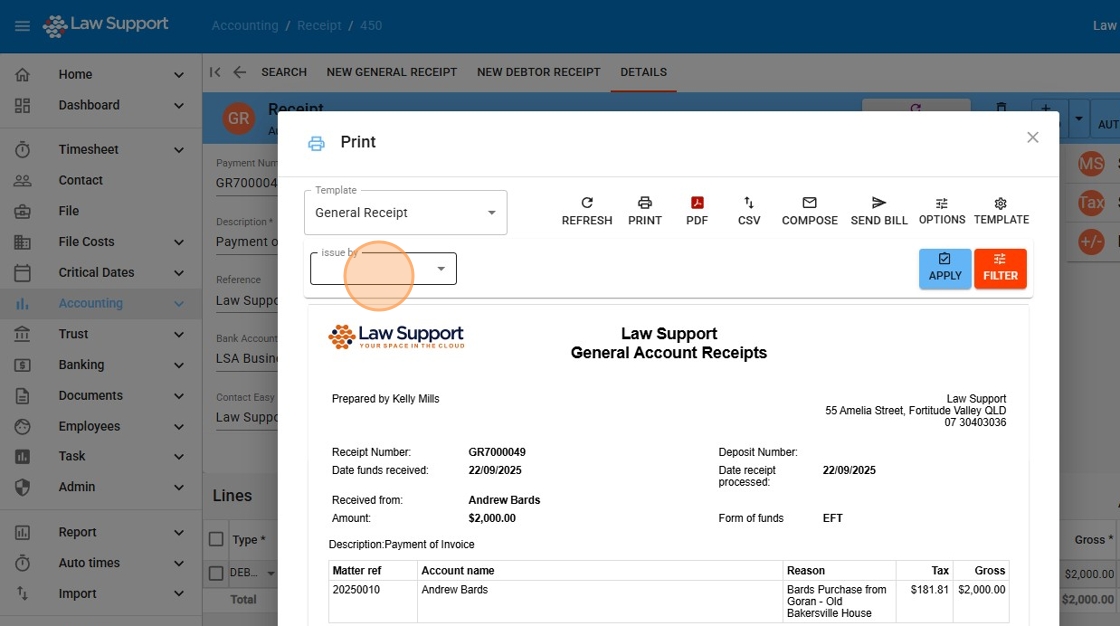Expand the Trust menu chevron
This screenshot has width=1120, height=626.
point(179,334)
